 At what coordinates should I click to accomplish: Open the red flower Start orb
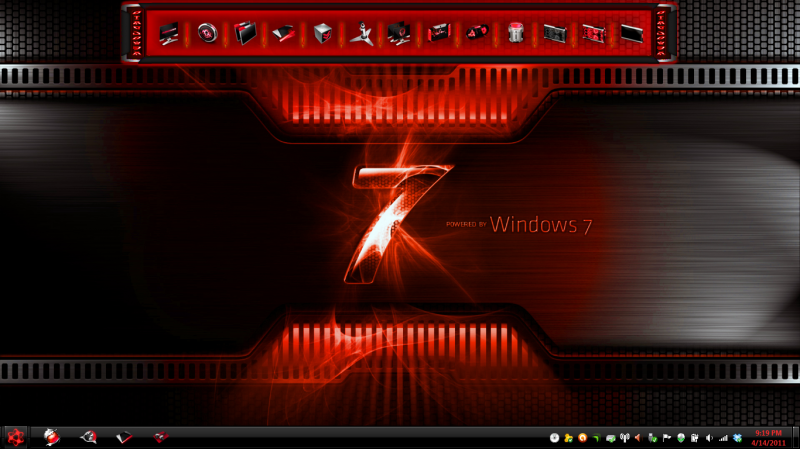(x=15, y=437)
